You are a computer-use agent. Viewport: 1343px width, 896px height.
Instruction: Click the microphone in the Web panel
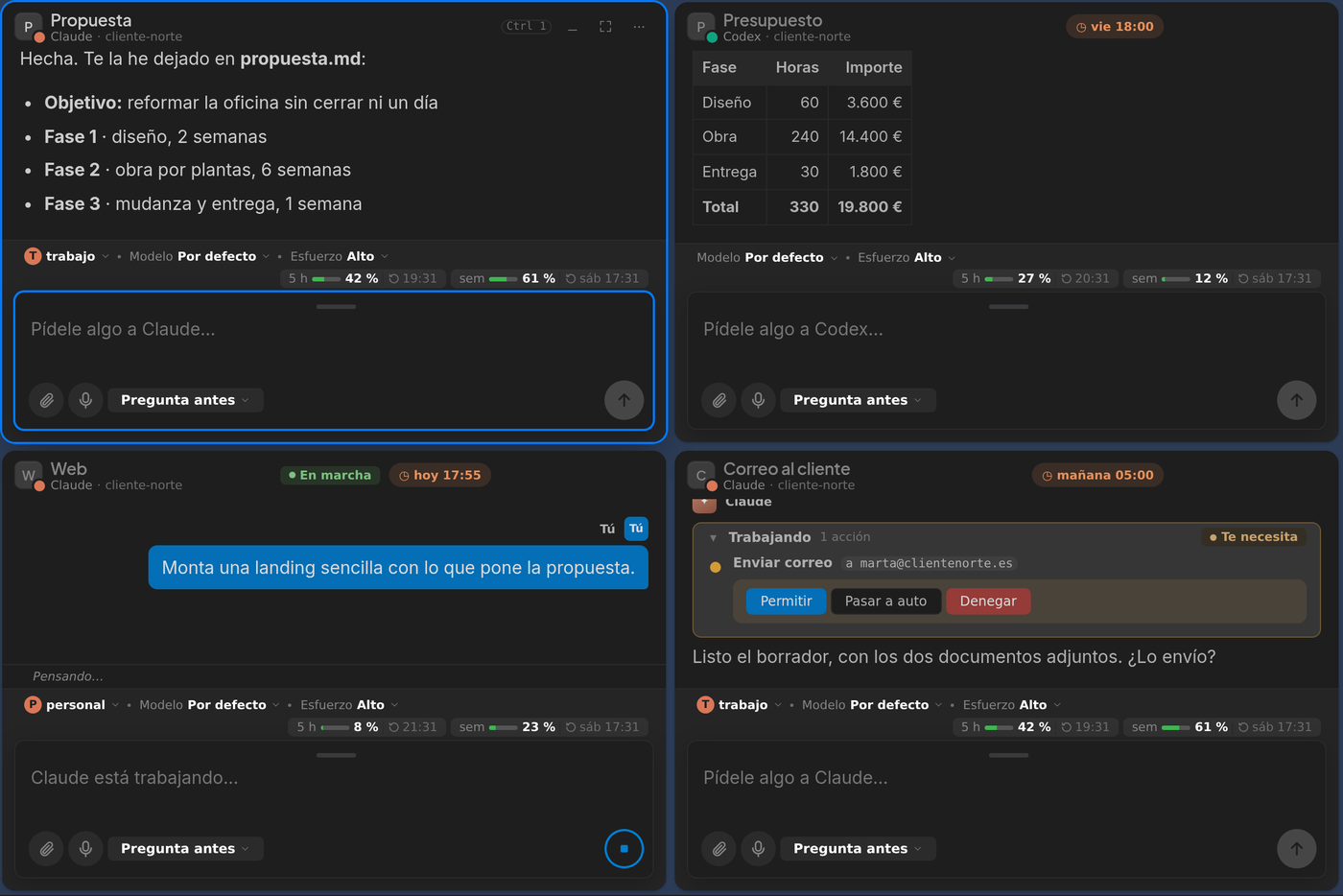pyautogui.click(x=85, y=848)
